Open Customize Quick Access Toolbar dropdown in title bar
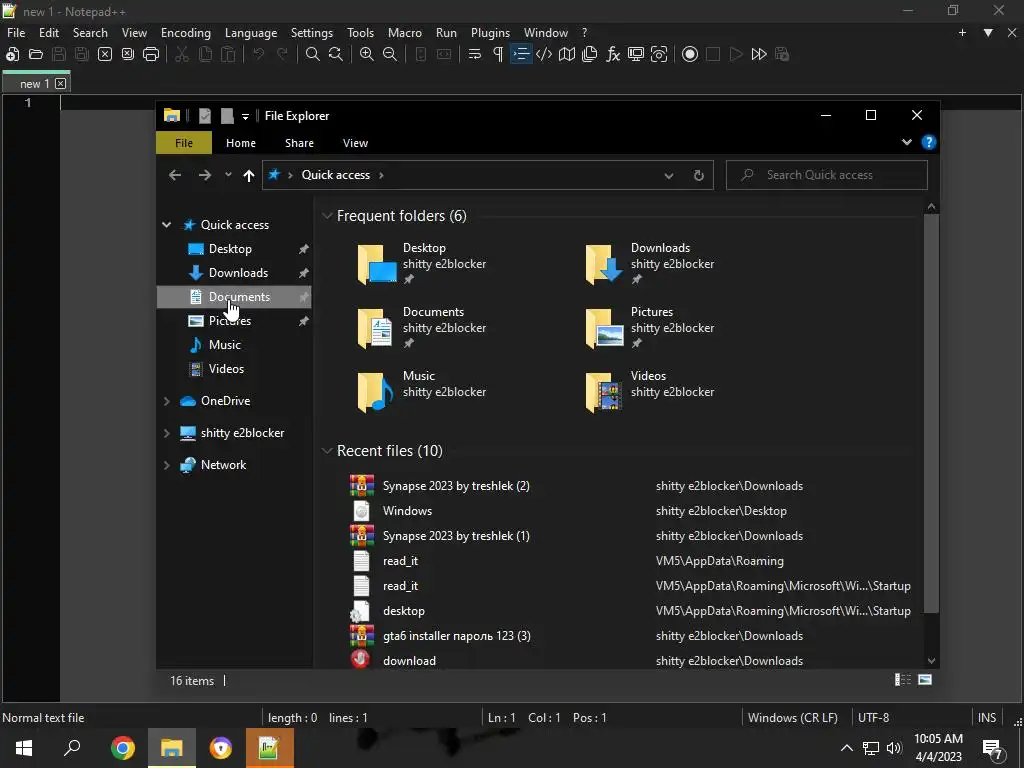 (246, 116)
